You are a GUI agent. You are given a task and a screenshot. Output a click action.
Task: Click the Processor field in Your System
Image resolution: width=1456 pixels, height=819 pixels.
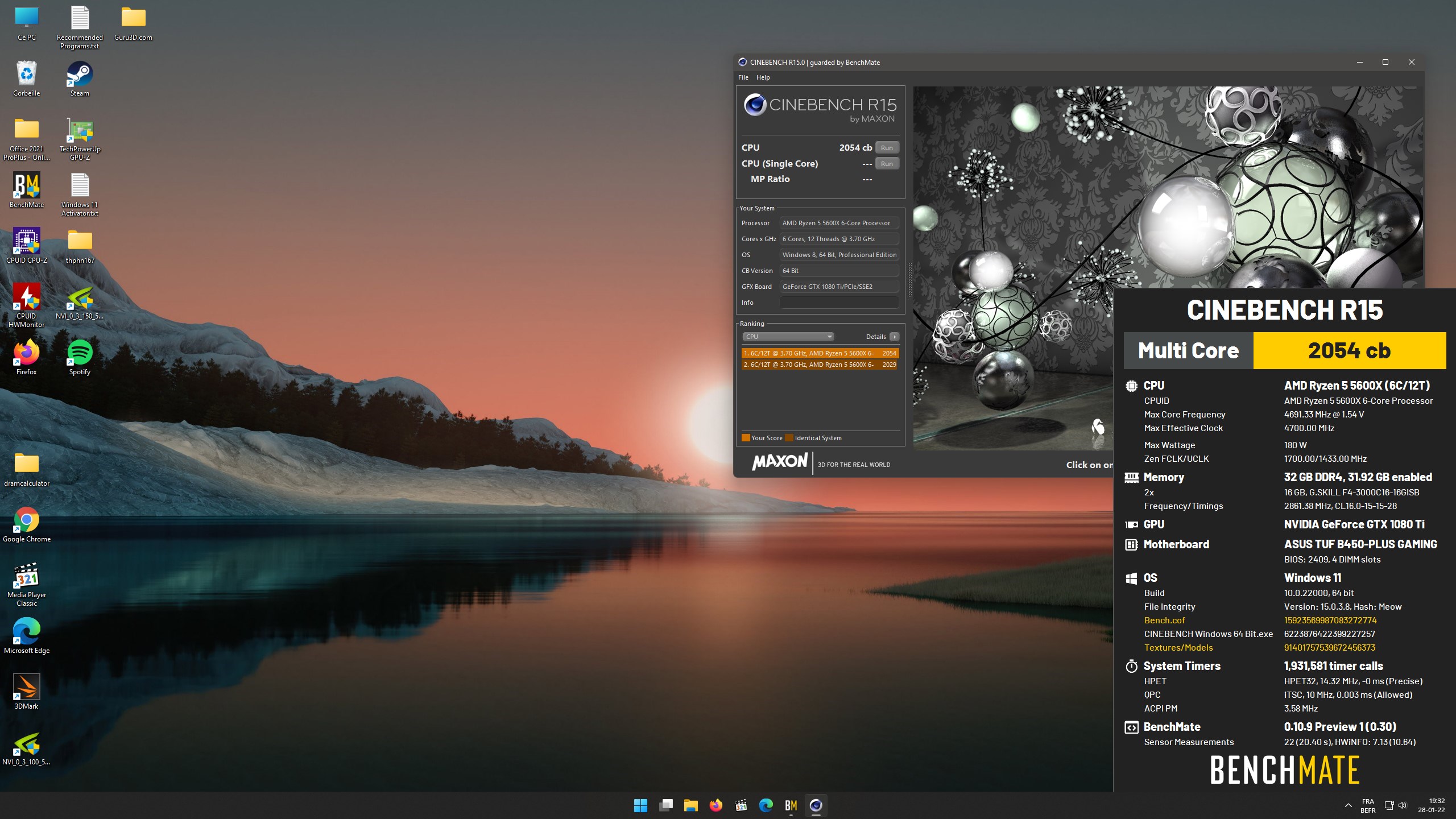[839, 223]
